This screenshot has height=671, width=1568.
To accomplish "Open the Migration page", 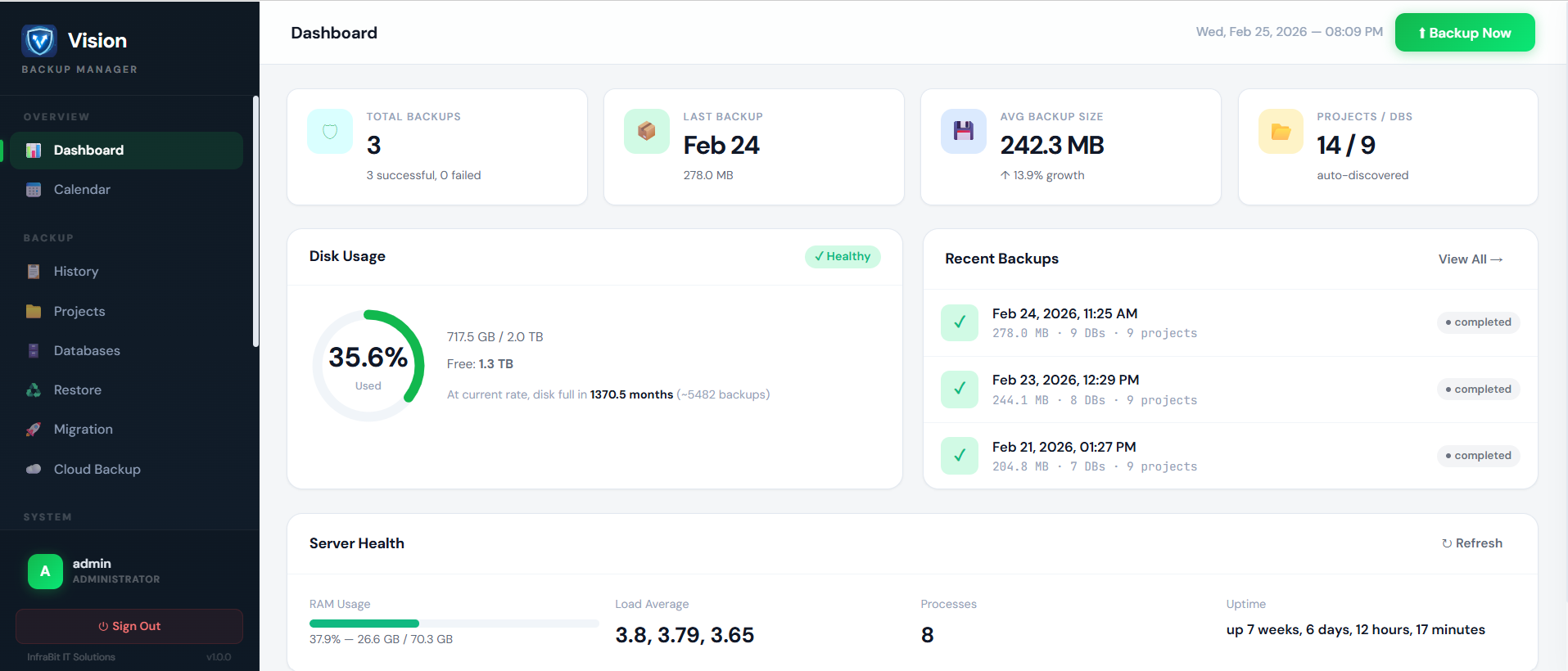I will 126,430.
